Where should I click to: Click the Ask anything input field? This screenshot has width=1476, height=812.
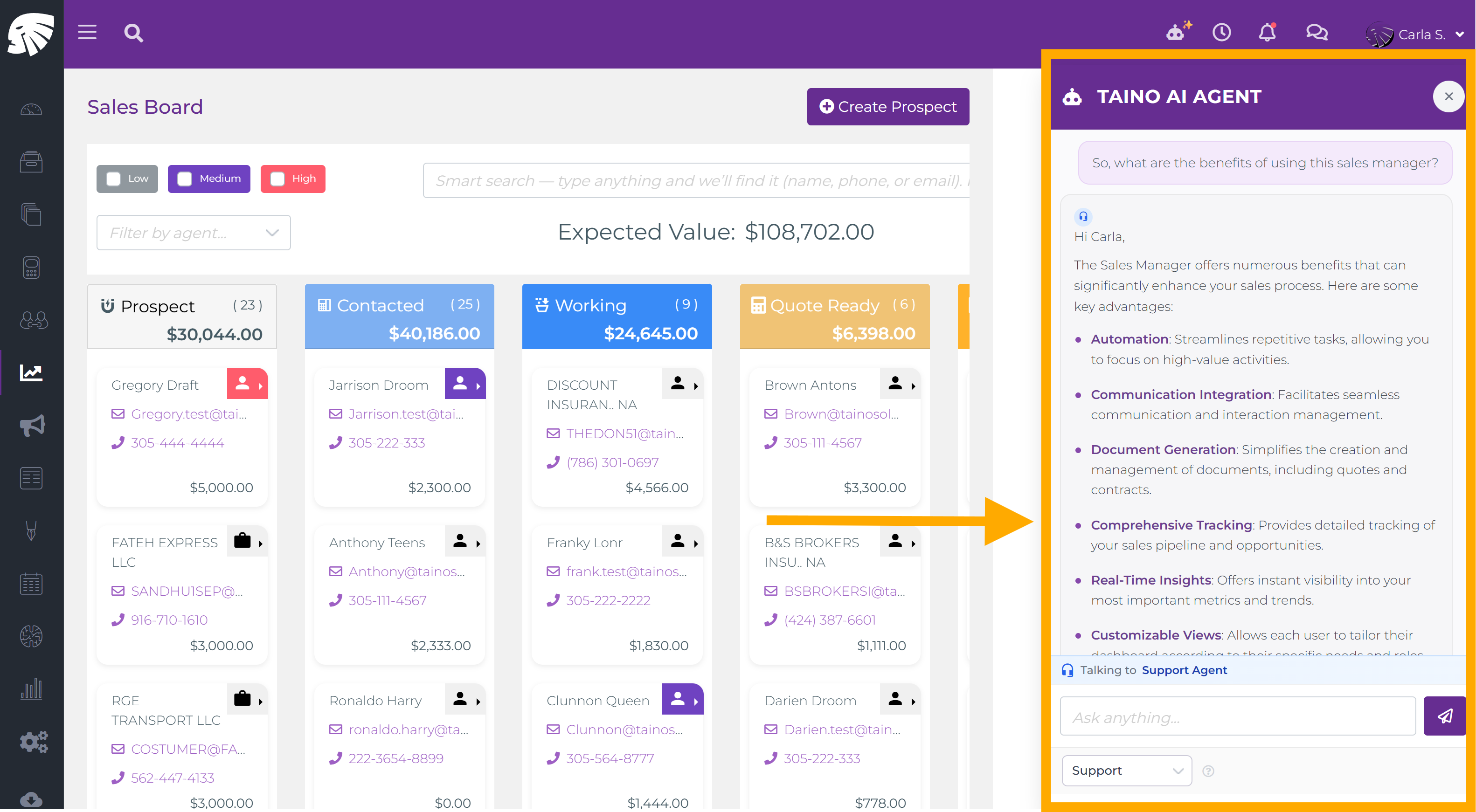pyautogui.click(x=1237, y=717)
